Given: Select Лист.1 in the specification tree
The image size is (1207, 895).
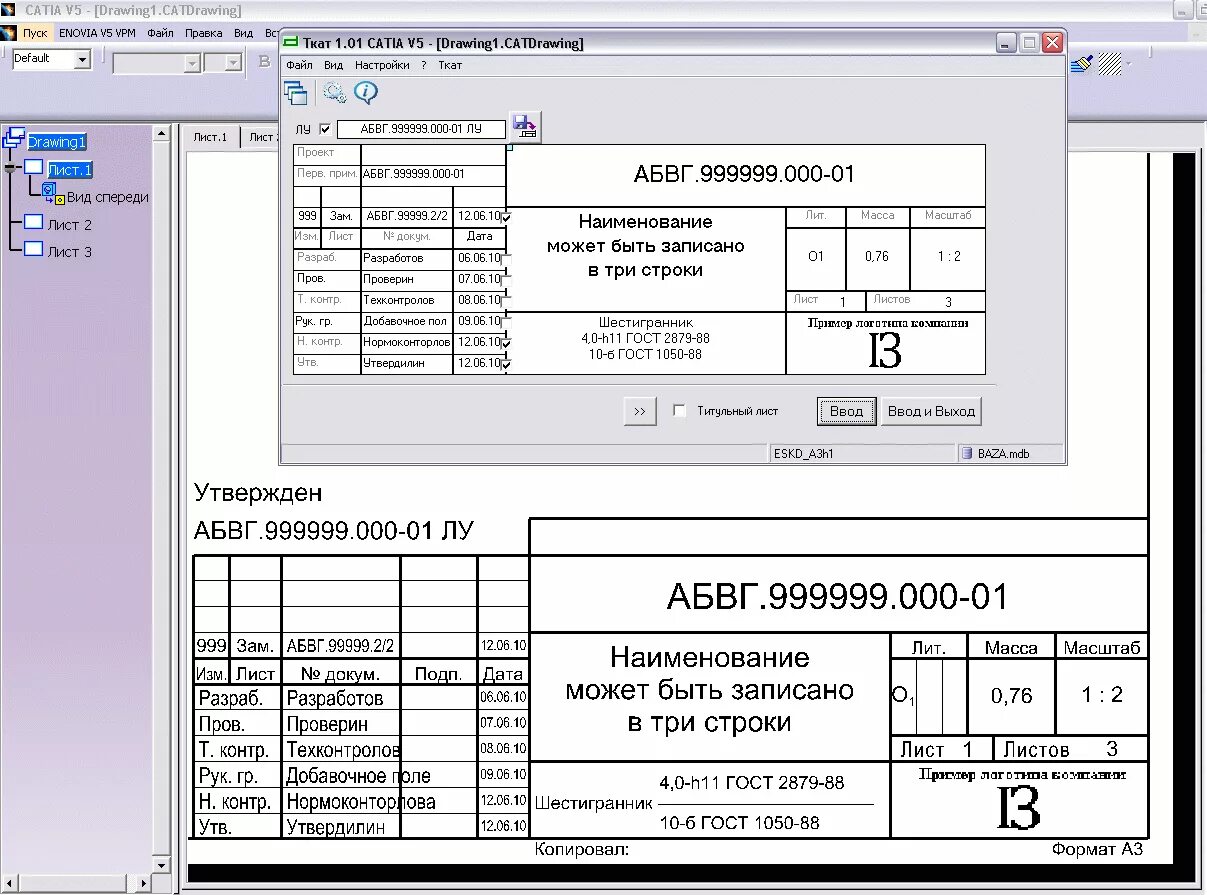Looking at the screenshot, I should coord(70,169).
